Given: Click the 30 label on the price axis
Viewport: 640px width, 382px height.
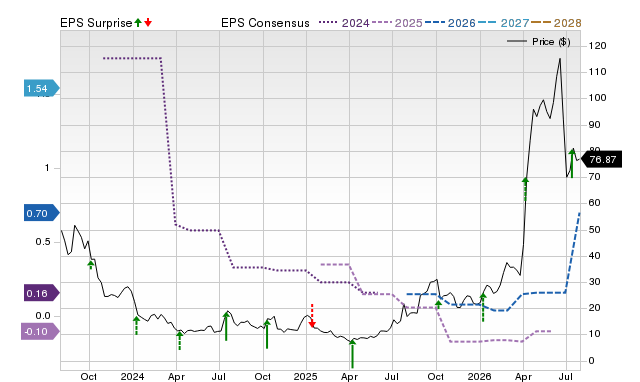Looking at the screenshot, I should click(x=595, y=282).
